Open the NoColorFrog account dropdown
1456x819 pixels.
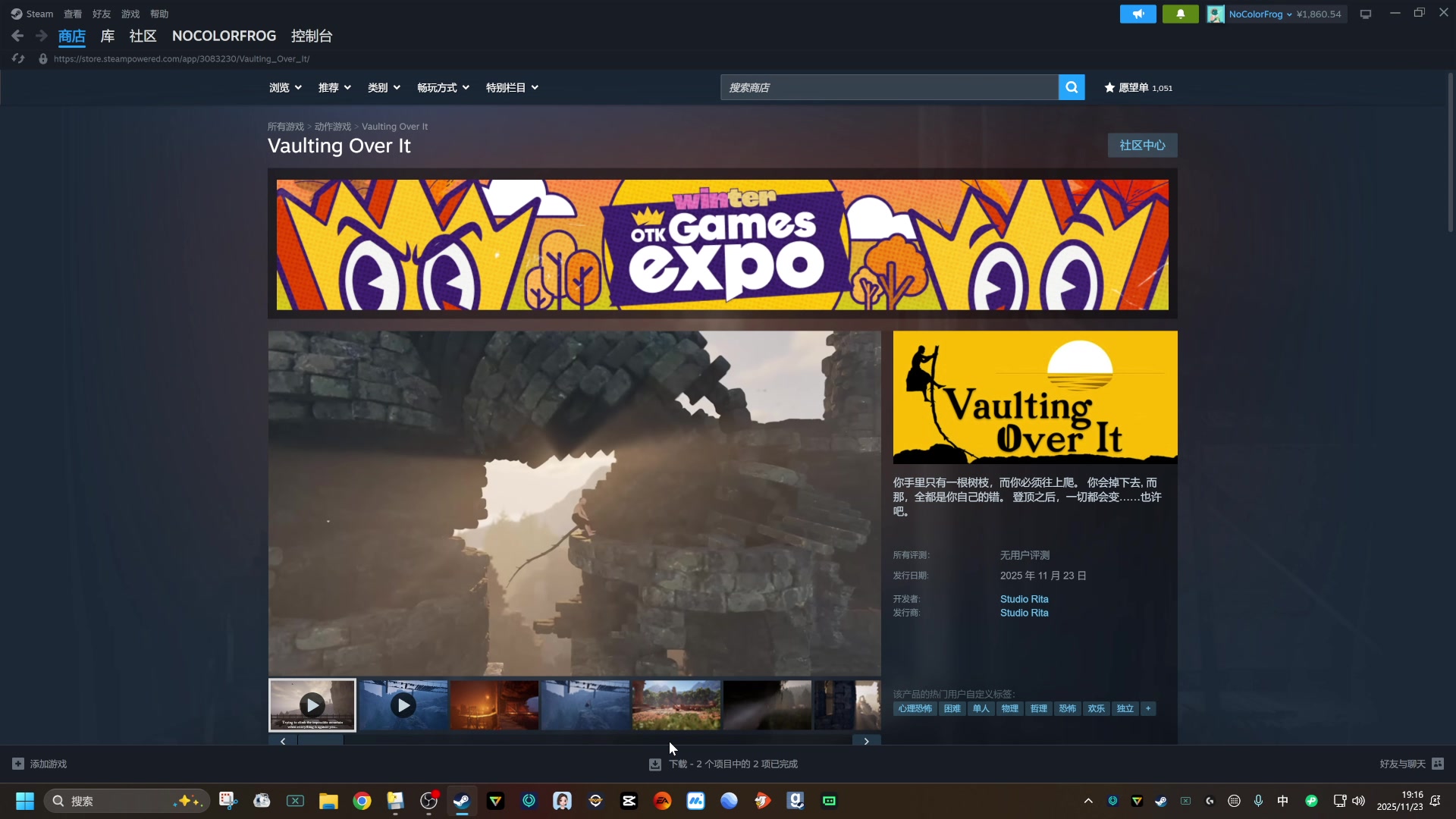click(1259, 14)
